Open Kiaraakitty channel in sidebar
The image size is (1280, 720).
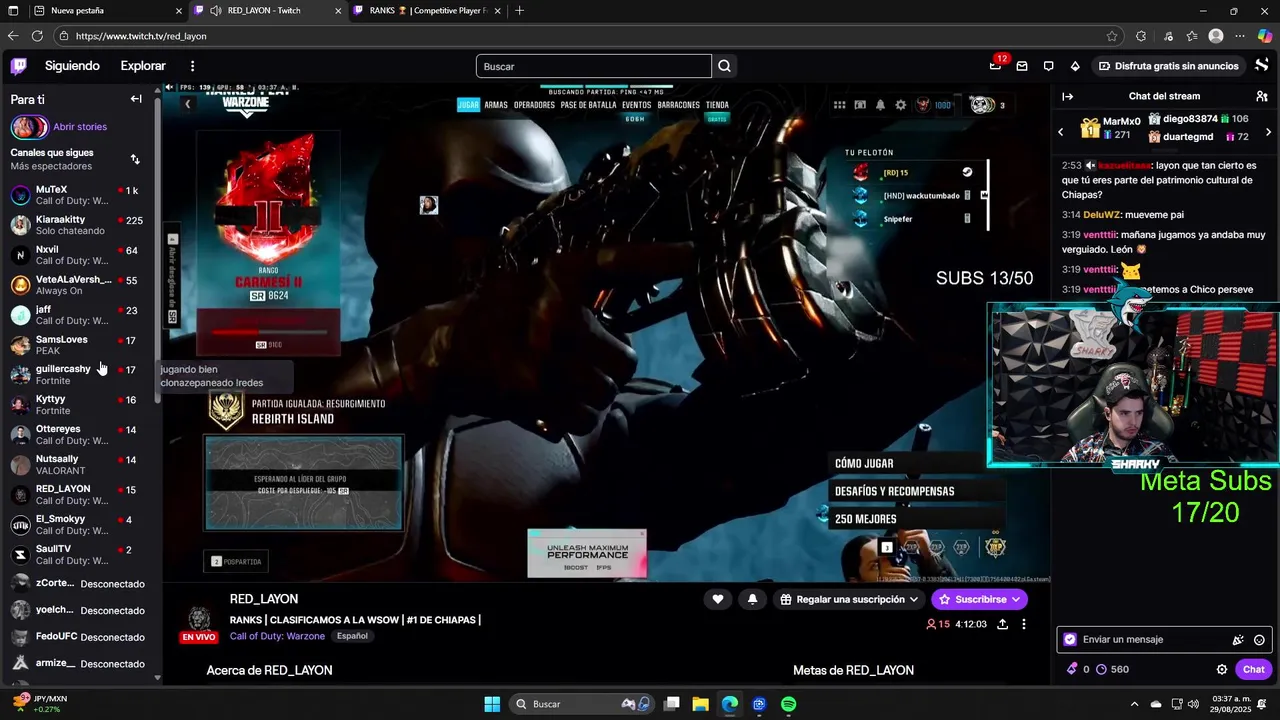tap(78, 225)
